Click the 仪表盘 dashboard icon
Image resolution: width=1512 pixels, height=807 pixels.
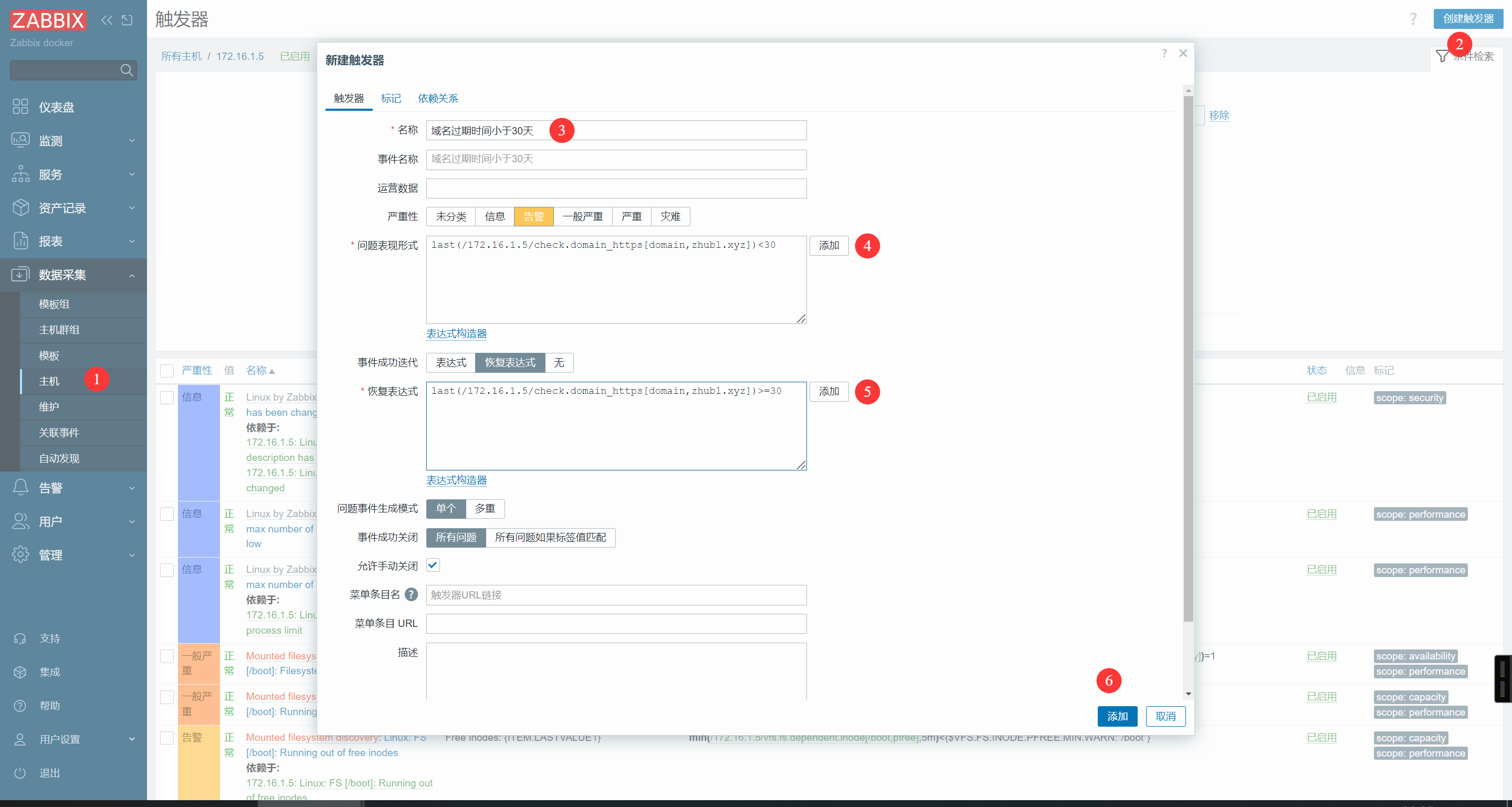click(x=20, y=106)
